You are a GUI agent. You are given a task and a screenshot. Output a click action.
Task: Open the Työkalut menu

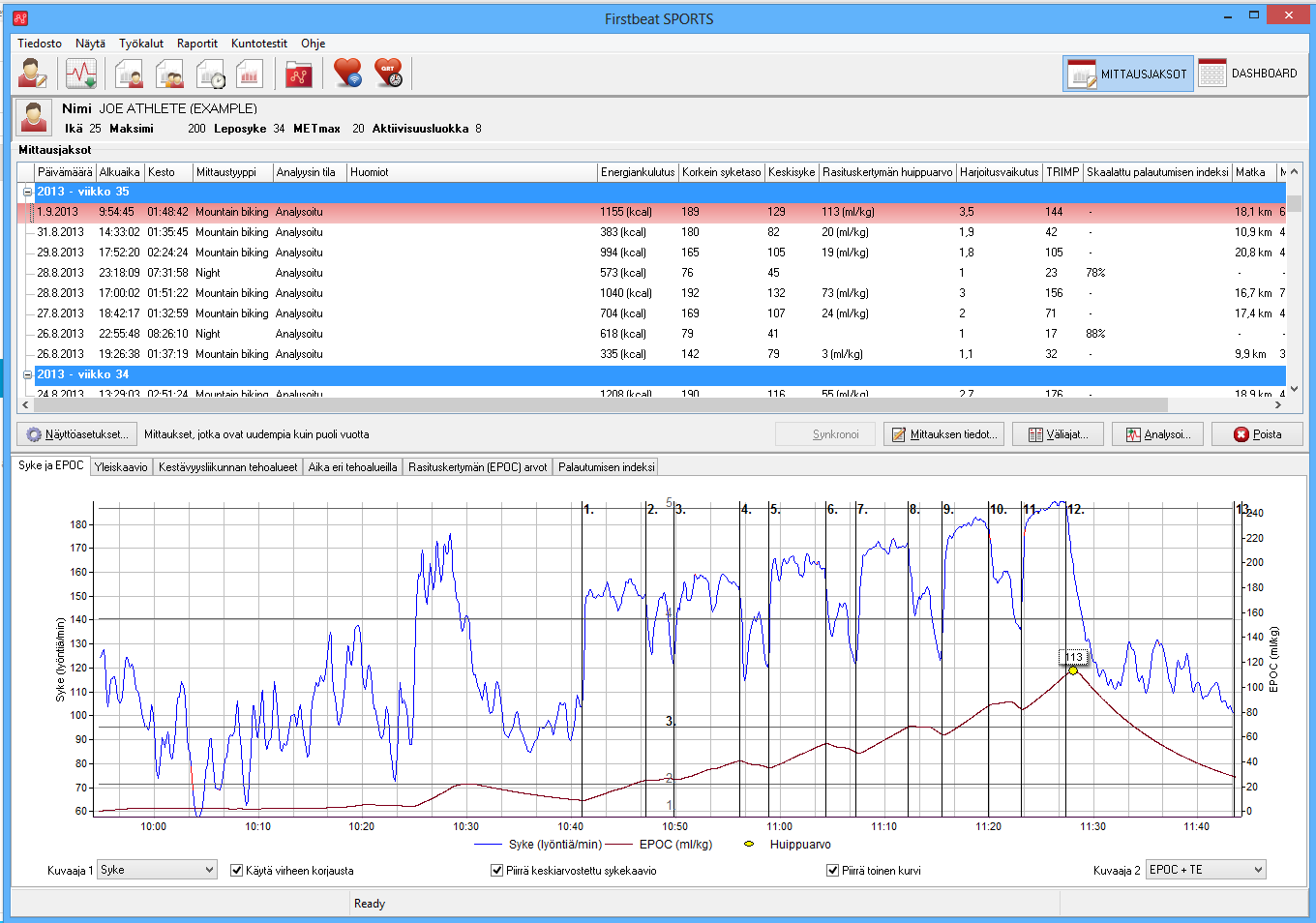[141, 44]
